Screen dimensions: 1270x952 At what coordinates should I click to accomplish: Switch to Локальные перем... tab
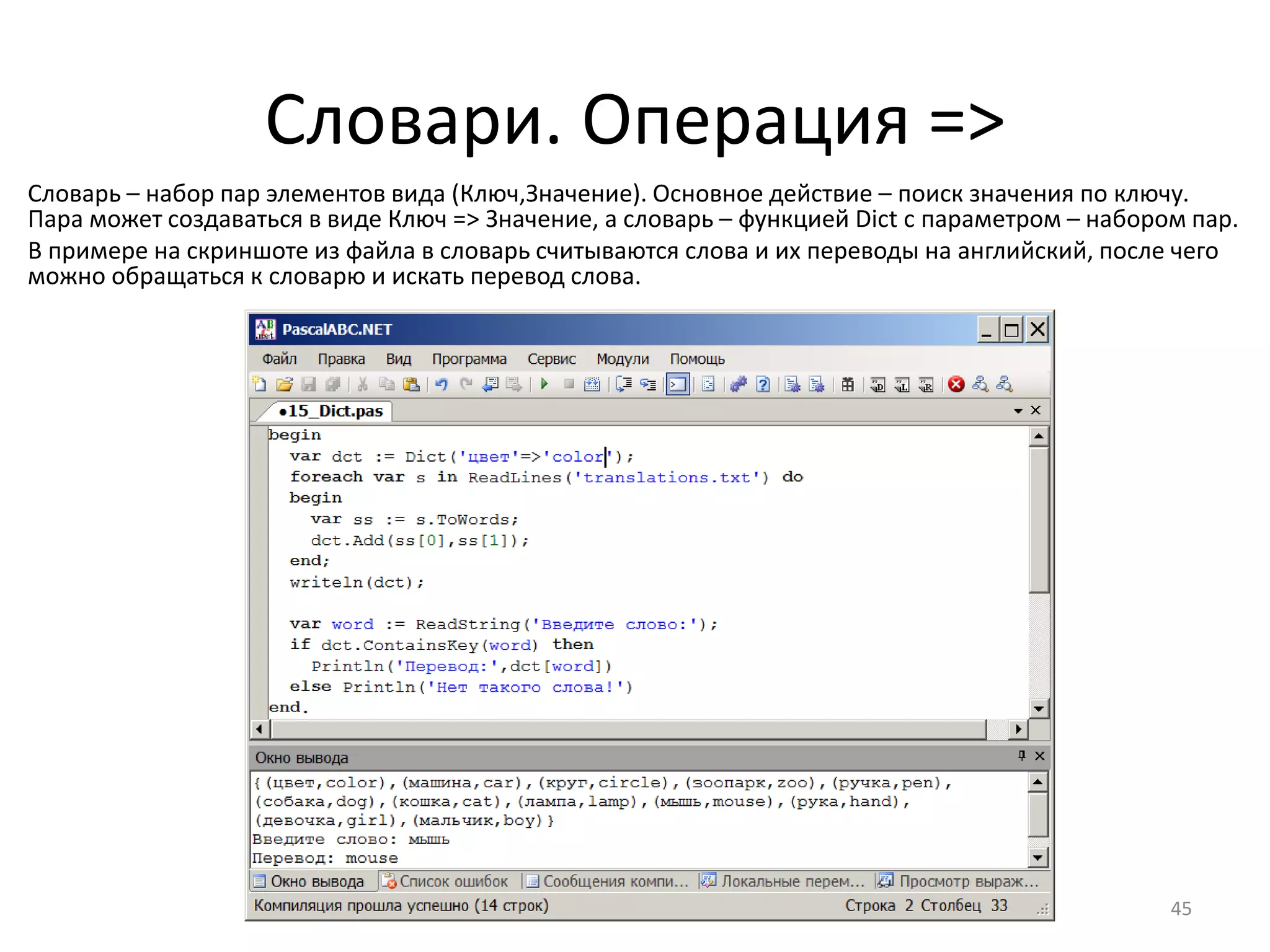coord(783,881)
